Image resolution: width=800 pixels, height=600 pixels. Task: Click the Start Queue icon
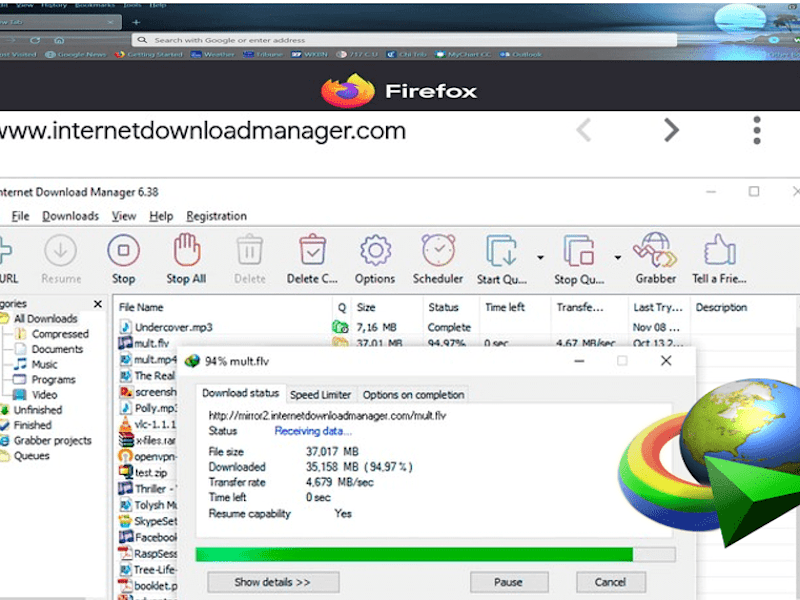[502, 251]
